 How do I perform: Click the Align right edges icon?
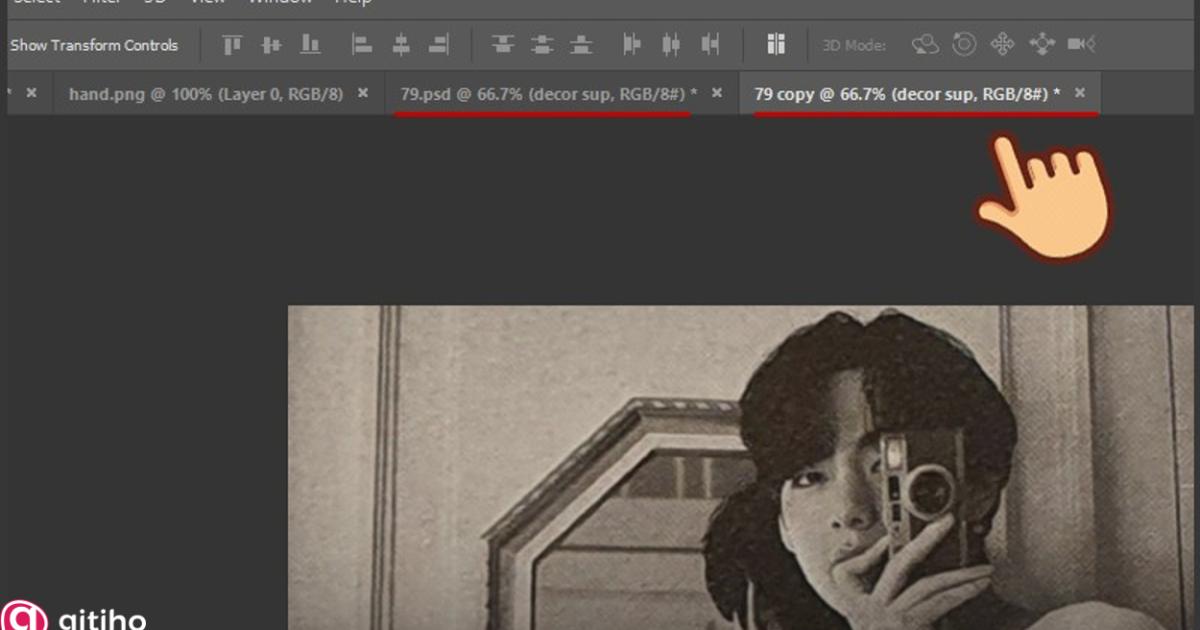click(x=438, y=45)
